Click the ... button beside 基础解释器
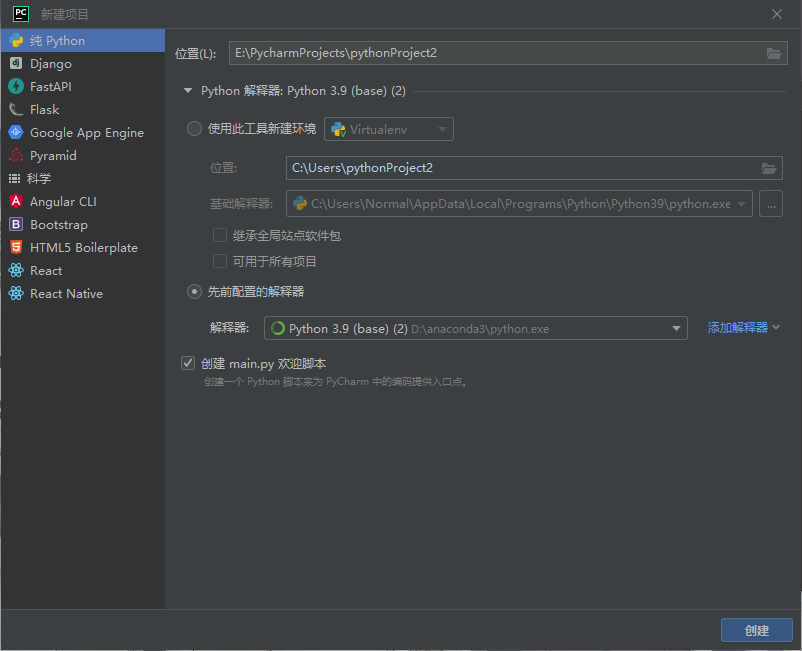The height and width of the screenshot is (651, 802). pyautogui.click(x=771, y=204)
